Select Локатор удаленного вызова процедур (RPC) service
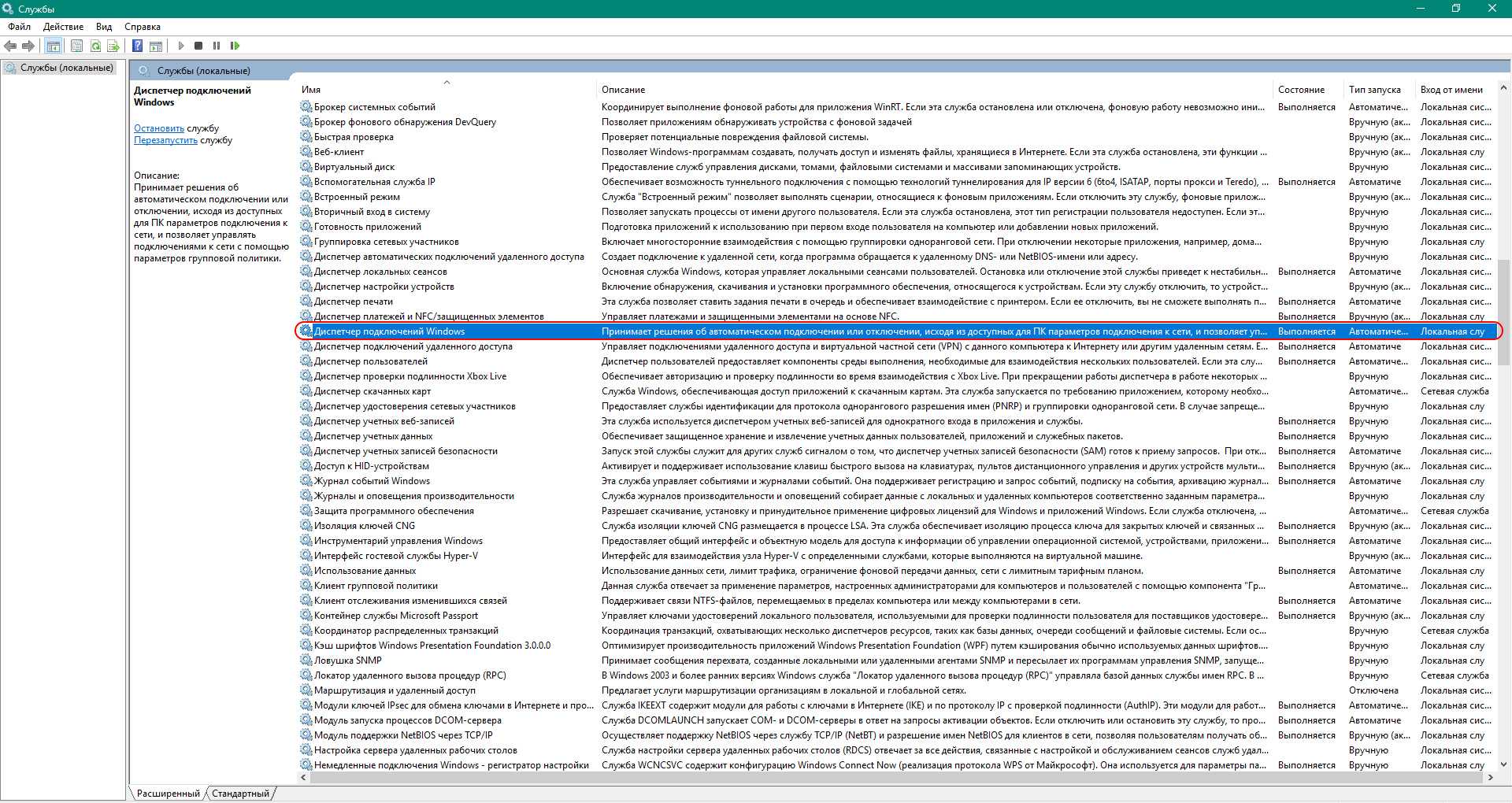This screenshot has height=803, width=1512. pyautogui.click(x=410, y=675)
